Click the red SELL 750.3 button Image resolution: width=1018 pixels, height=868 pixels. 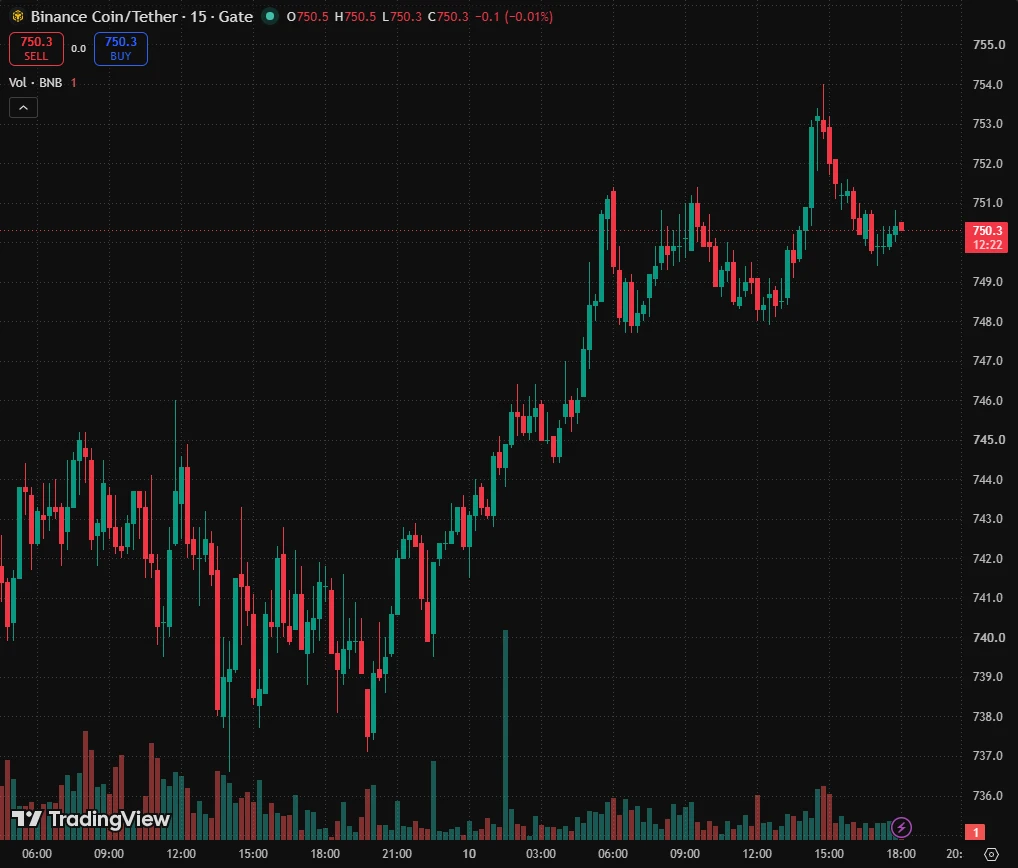(36, 49)
